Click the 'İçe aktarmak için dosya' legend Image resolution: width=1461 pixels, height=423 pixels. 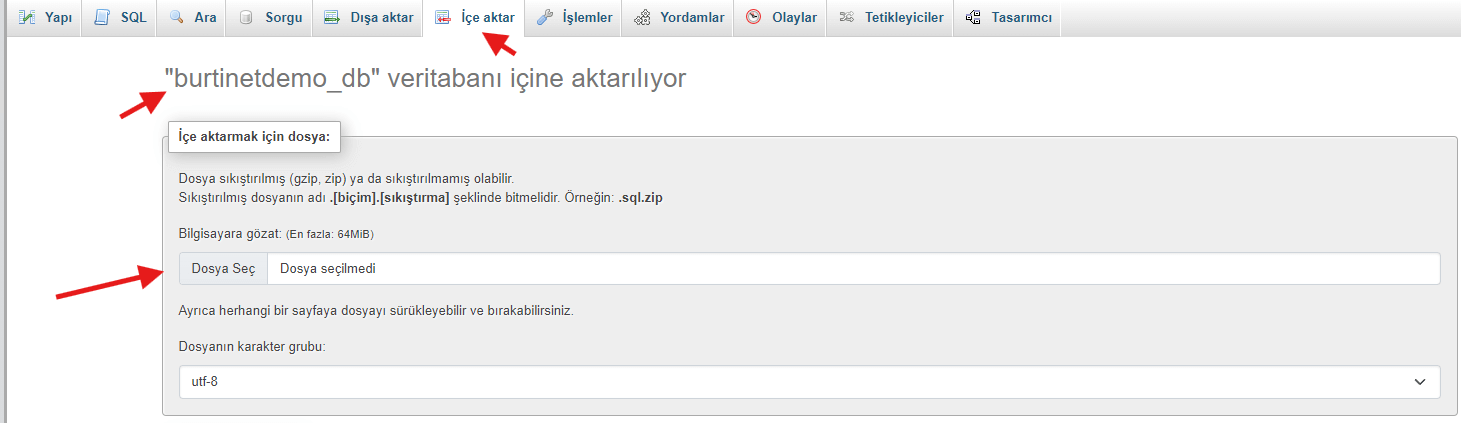254,136
